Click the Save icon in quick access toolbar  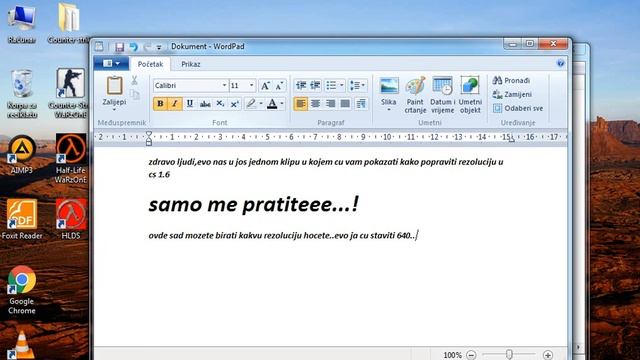(119, 47)
